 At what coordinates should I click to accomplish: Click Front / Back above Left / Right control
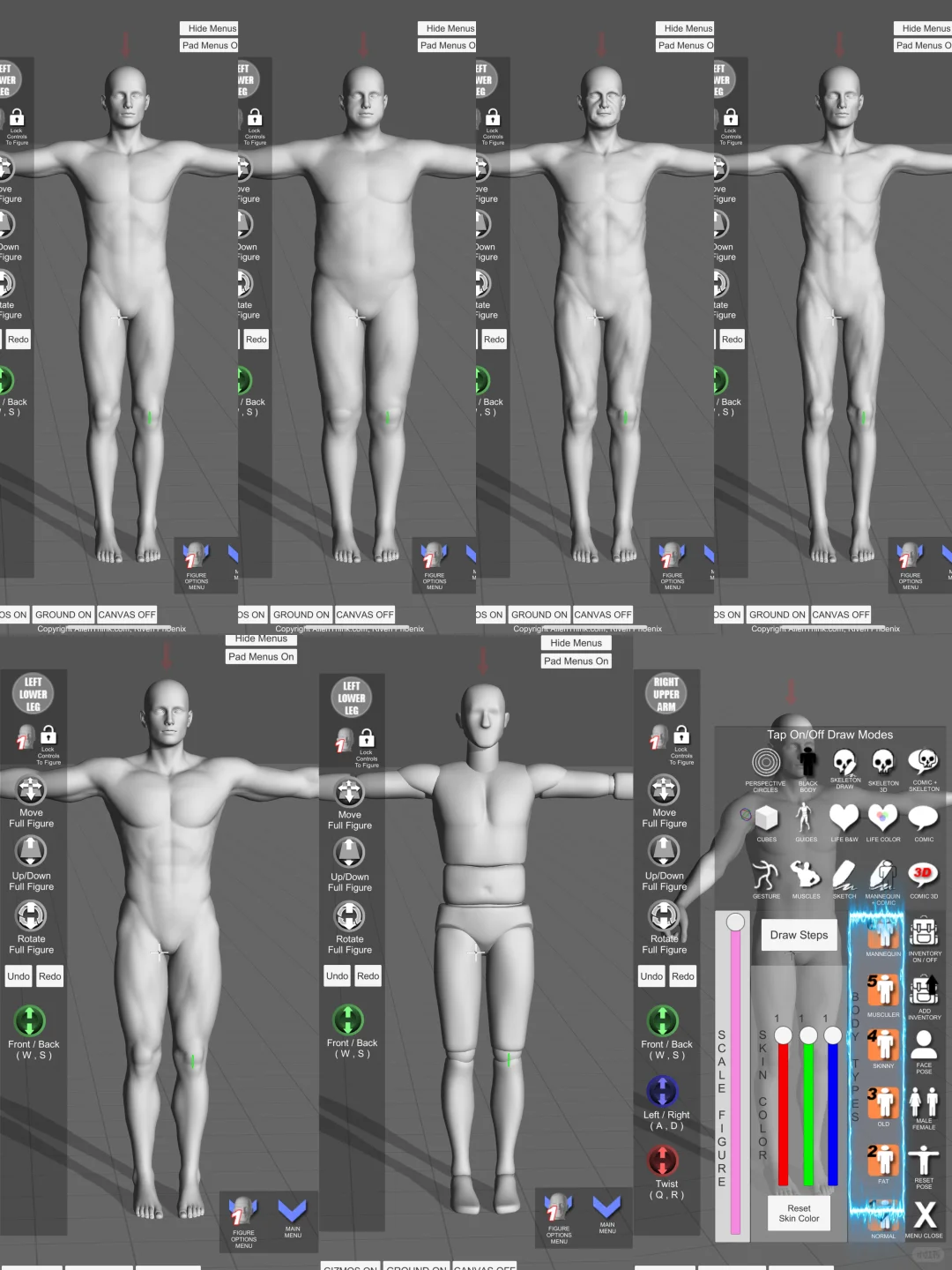coord(663,1021)
